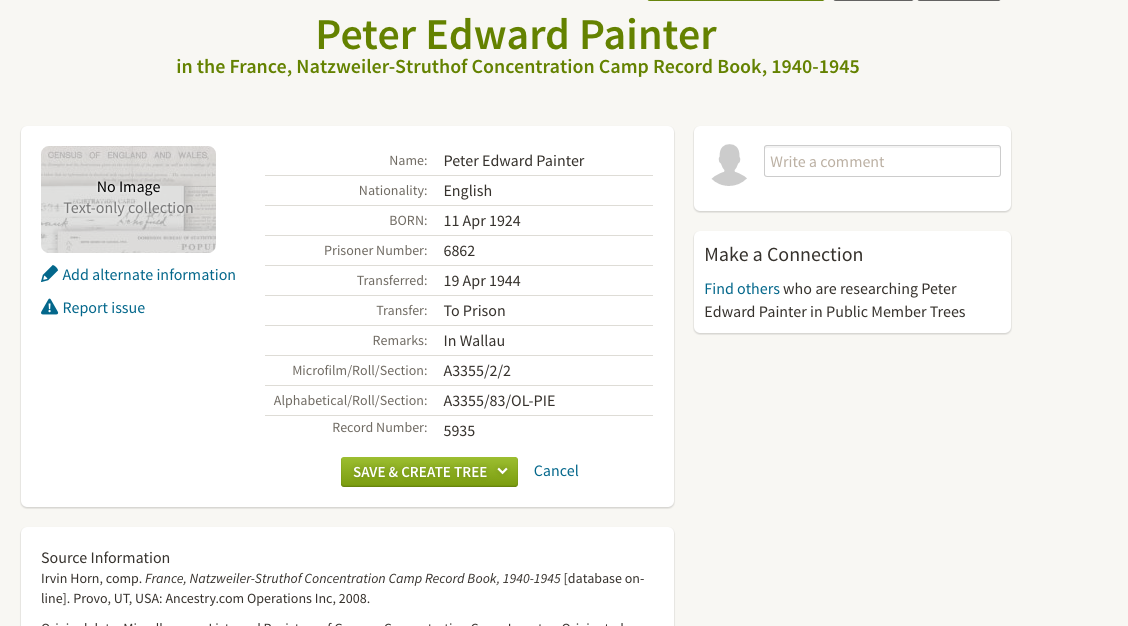Click the No Image text-only collection thumbnail

click(x=128, y=199)
